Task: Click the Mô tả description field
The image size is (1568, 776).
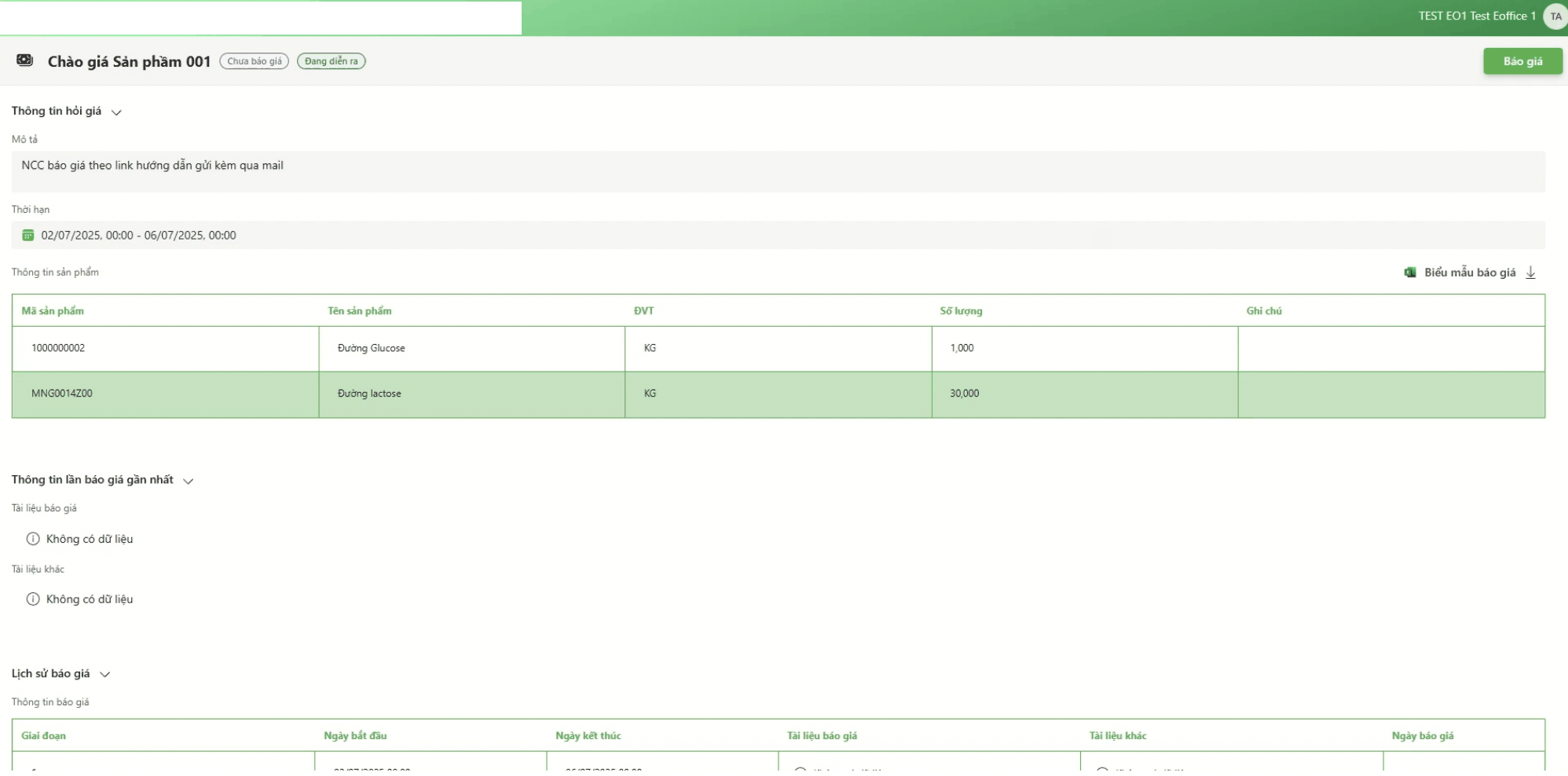Action: 778,171
